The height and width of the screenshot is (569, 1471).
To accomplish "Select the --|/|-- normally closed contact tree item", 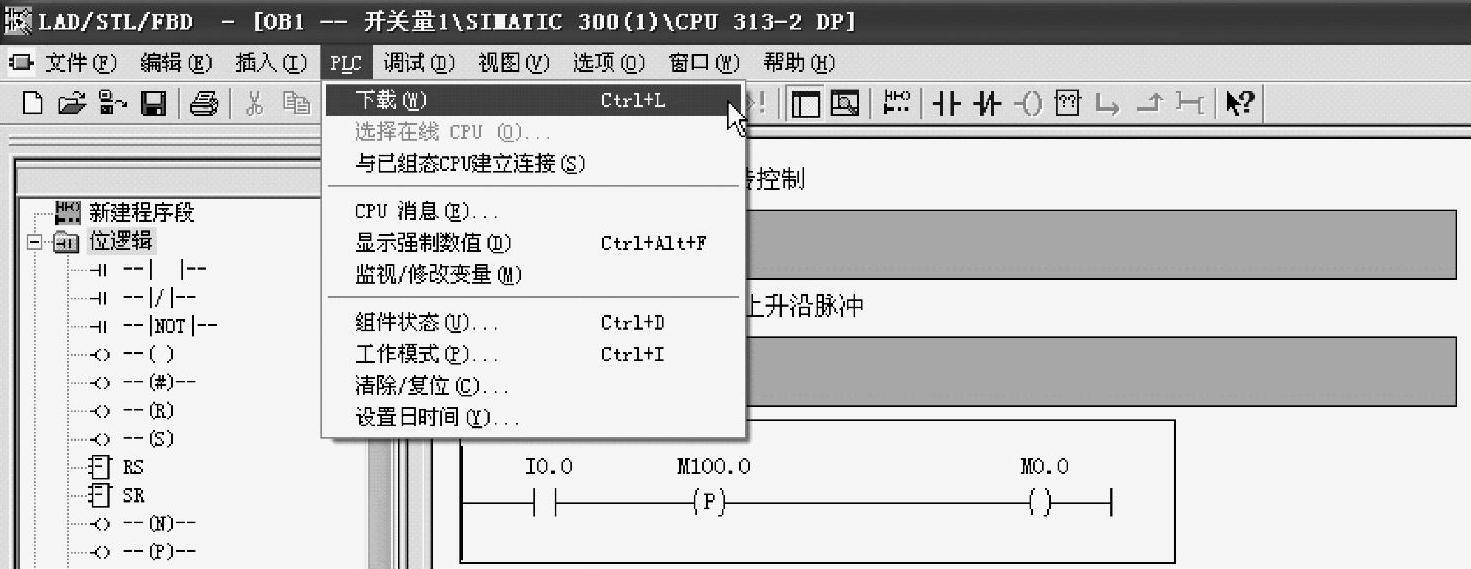I will click(159, 297).
